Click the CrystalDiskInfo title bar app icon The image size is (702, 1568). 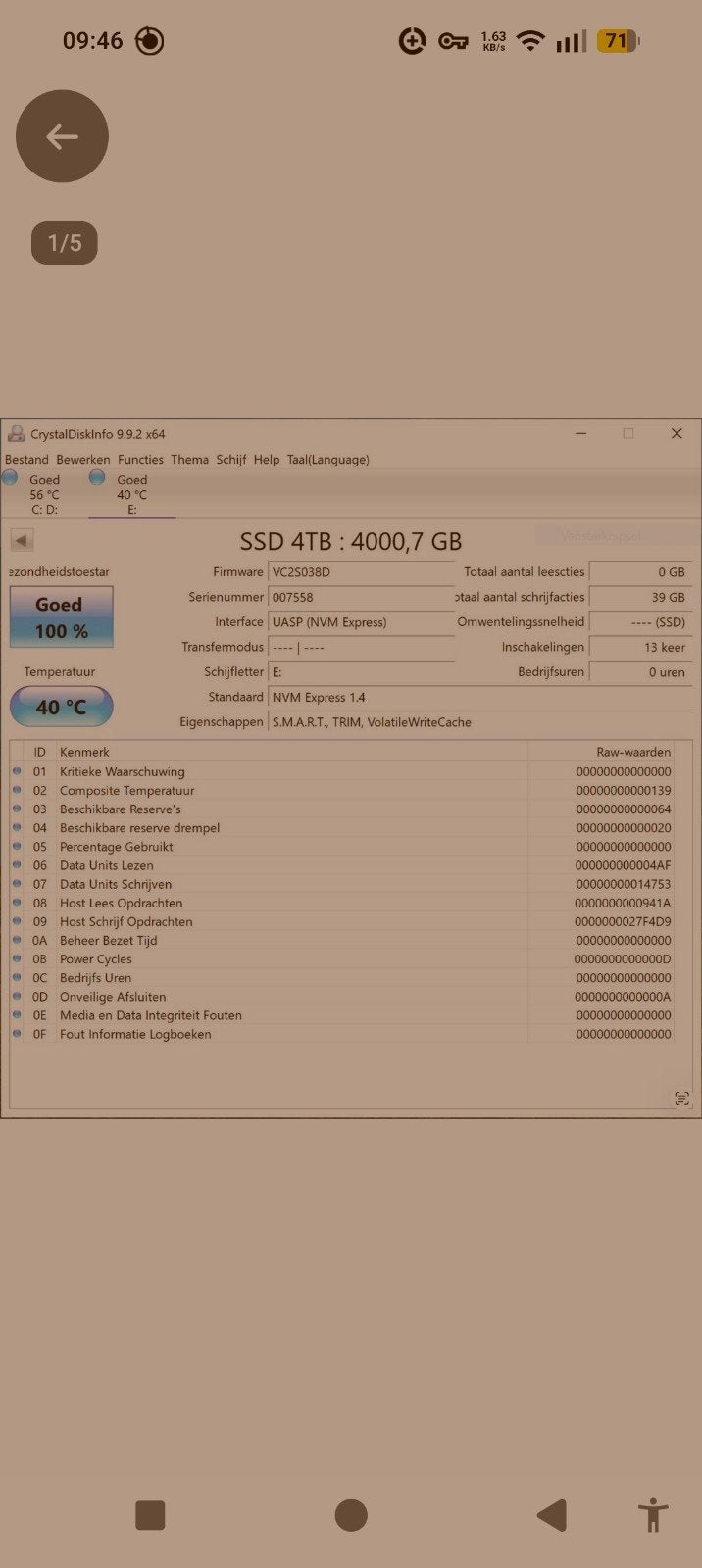(x=16, y=434)
